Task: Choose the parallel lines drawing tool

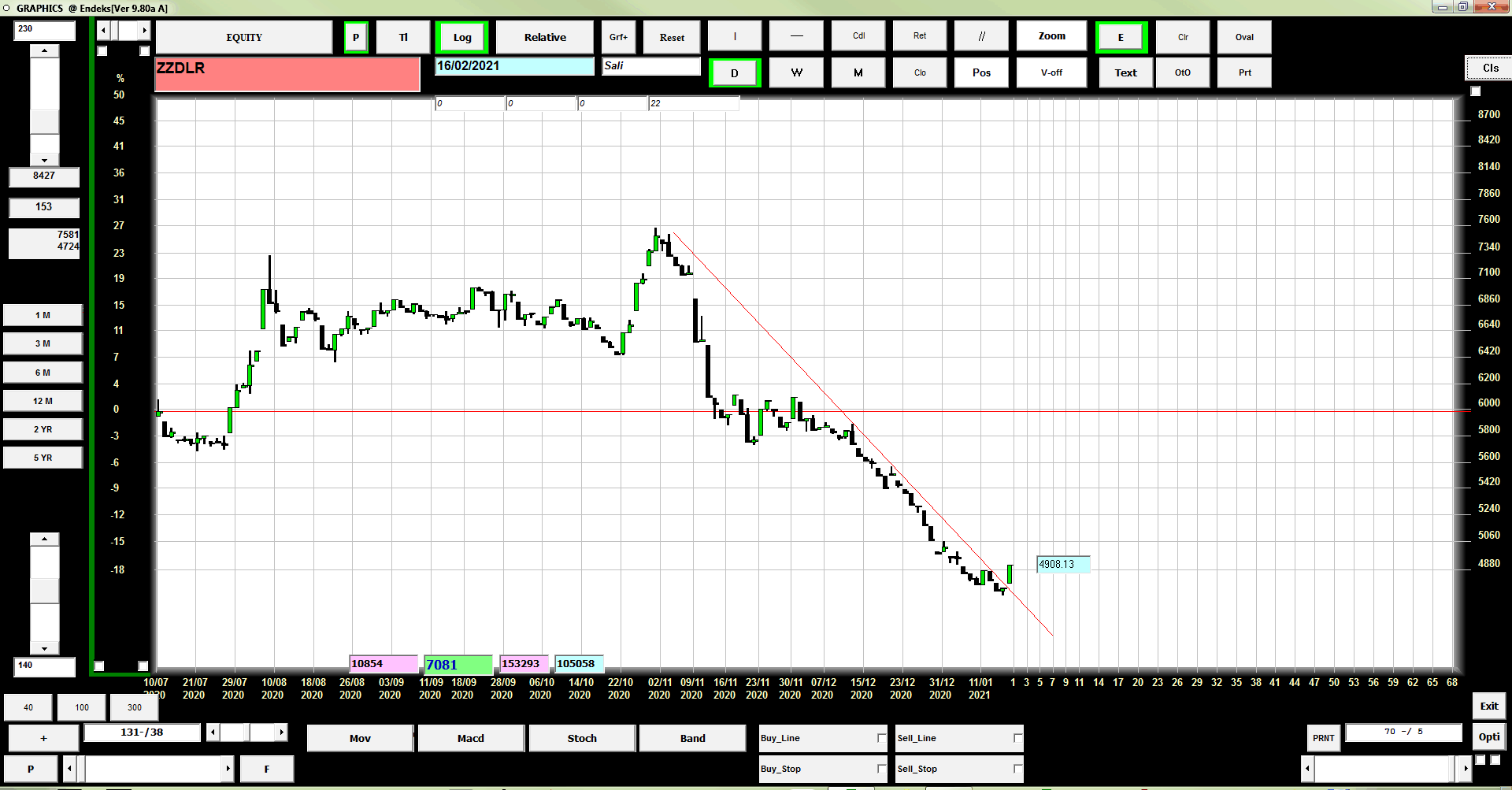Action: point(981,36)
